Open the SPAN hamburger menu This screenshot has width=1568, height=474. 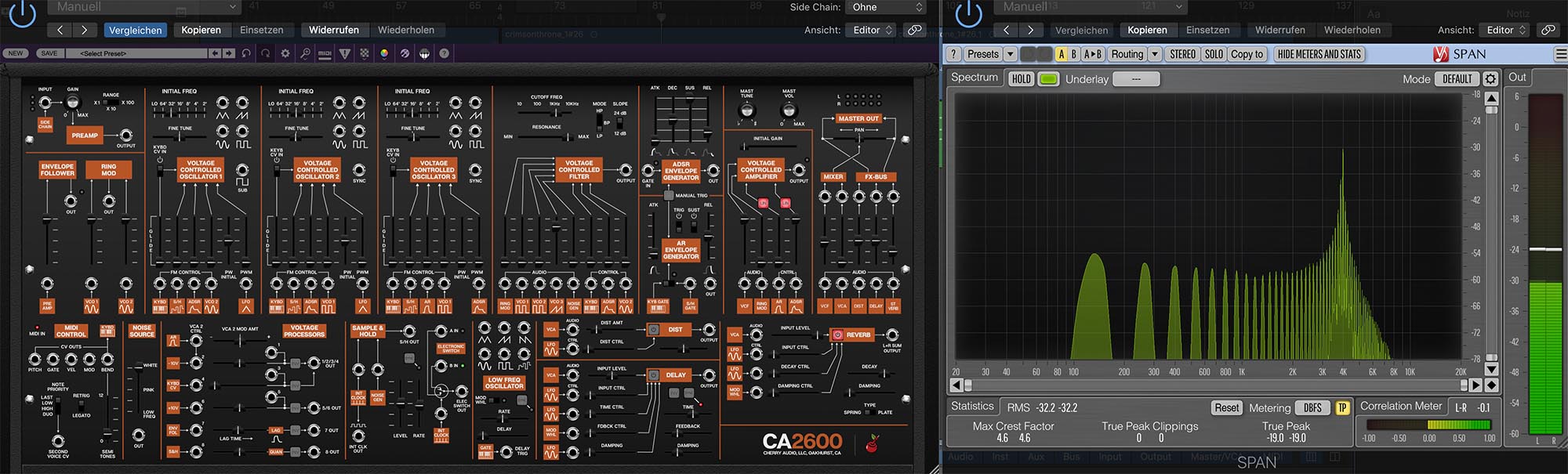coord(1560,54)
